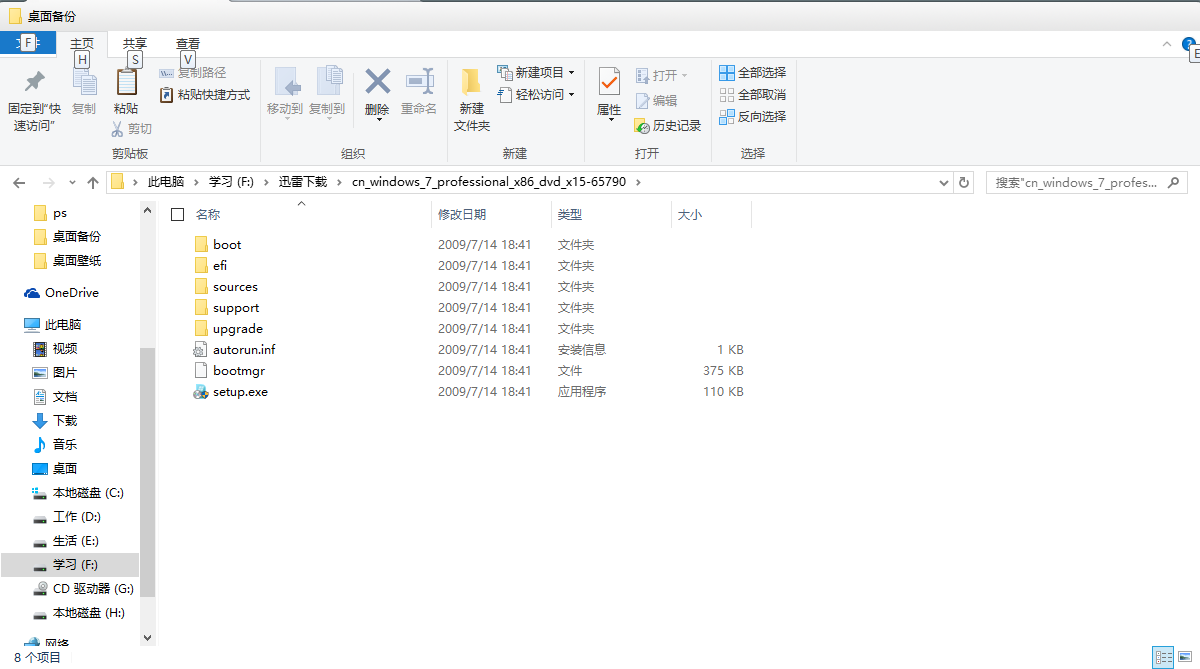This screenshot has width=1200, height=669.
Task: Click 全部选择 select all
Action: click(x=753, y=73)
